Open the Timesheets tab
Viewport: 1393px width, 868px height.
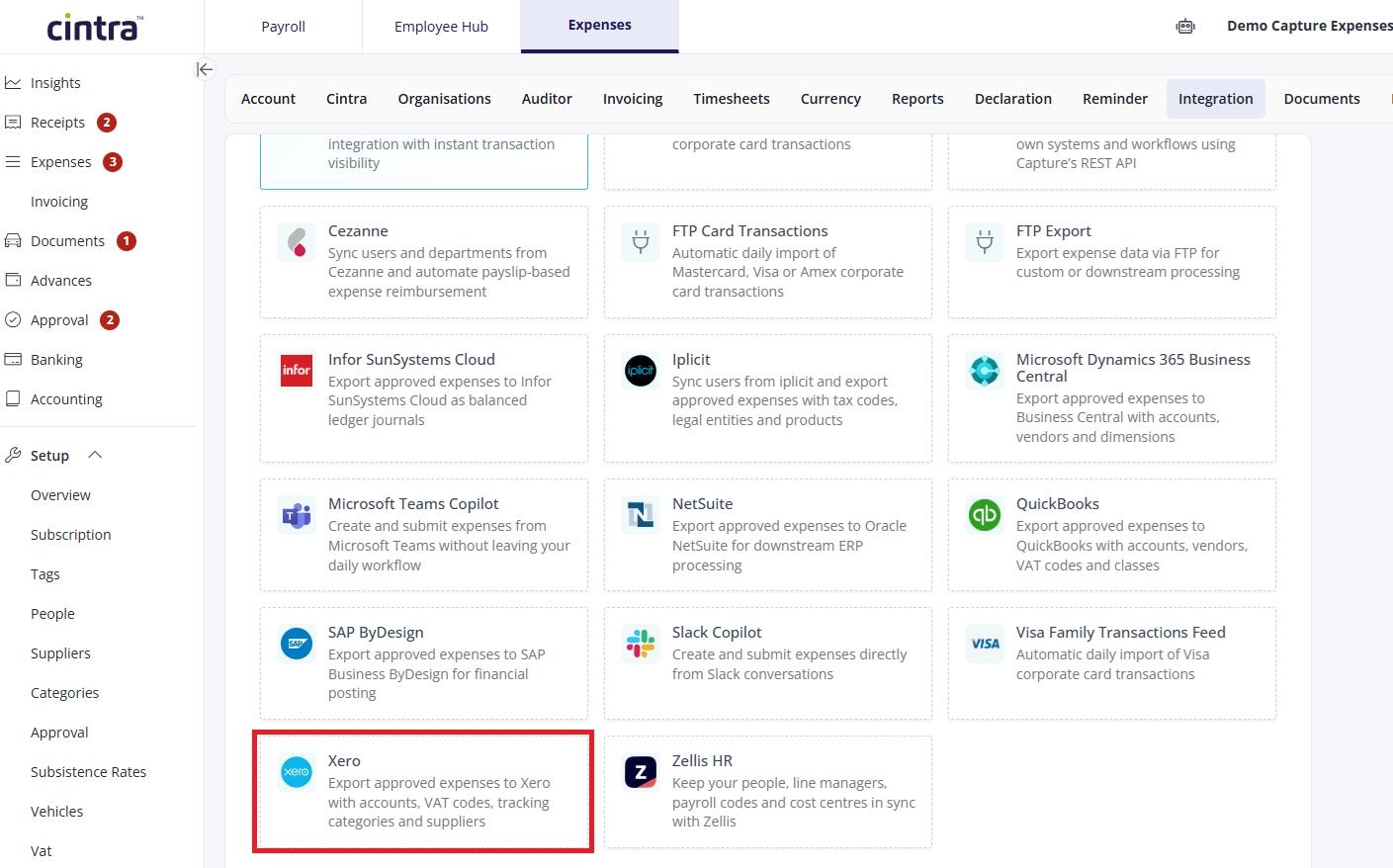(x=732, y=99)
